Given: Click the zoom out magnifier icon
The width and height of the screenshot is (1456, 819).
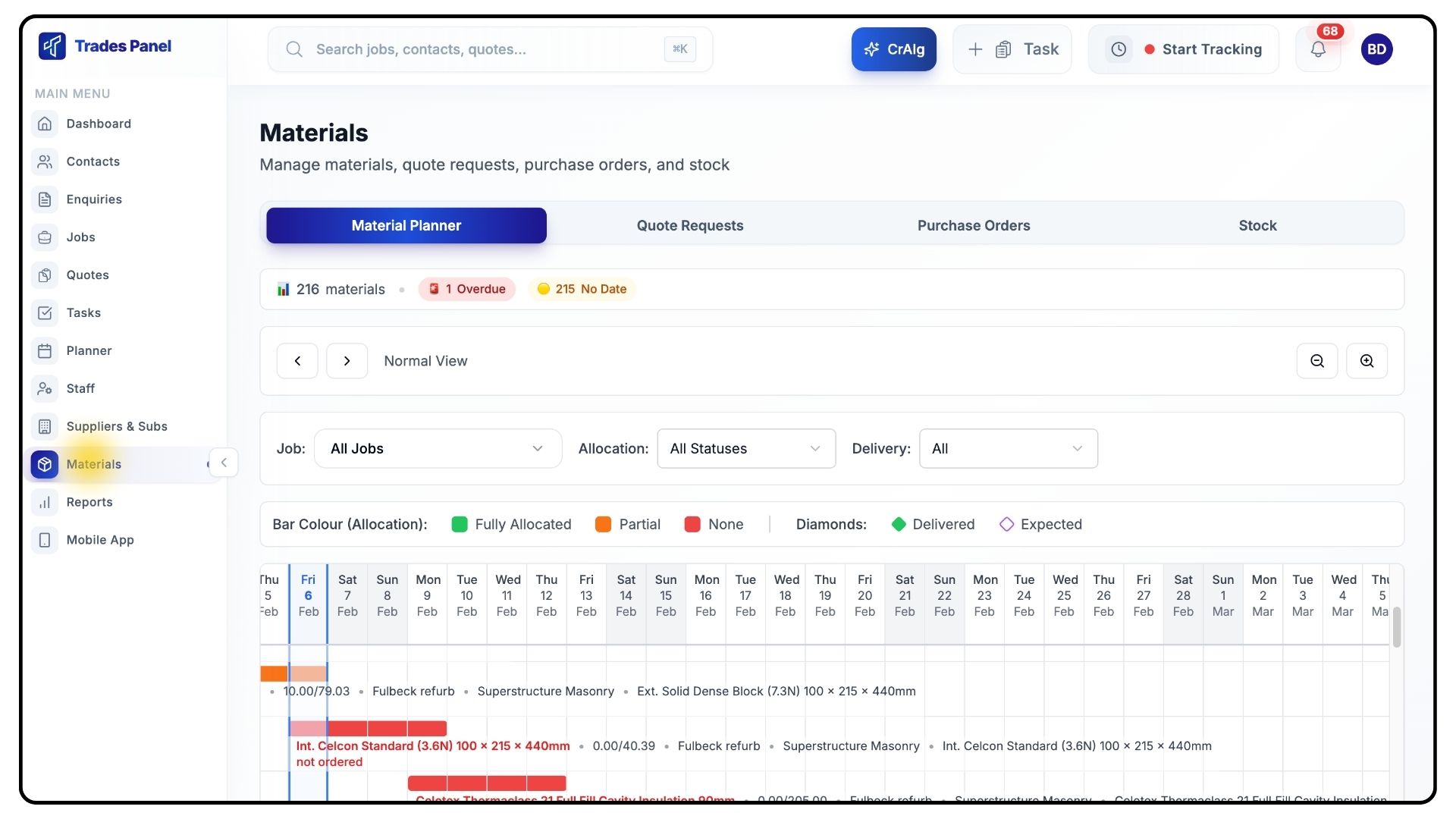Looking at the screenshot, I should [1317, 361].
